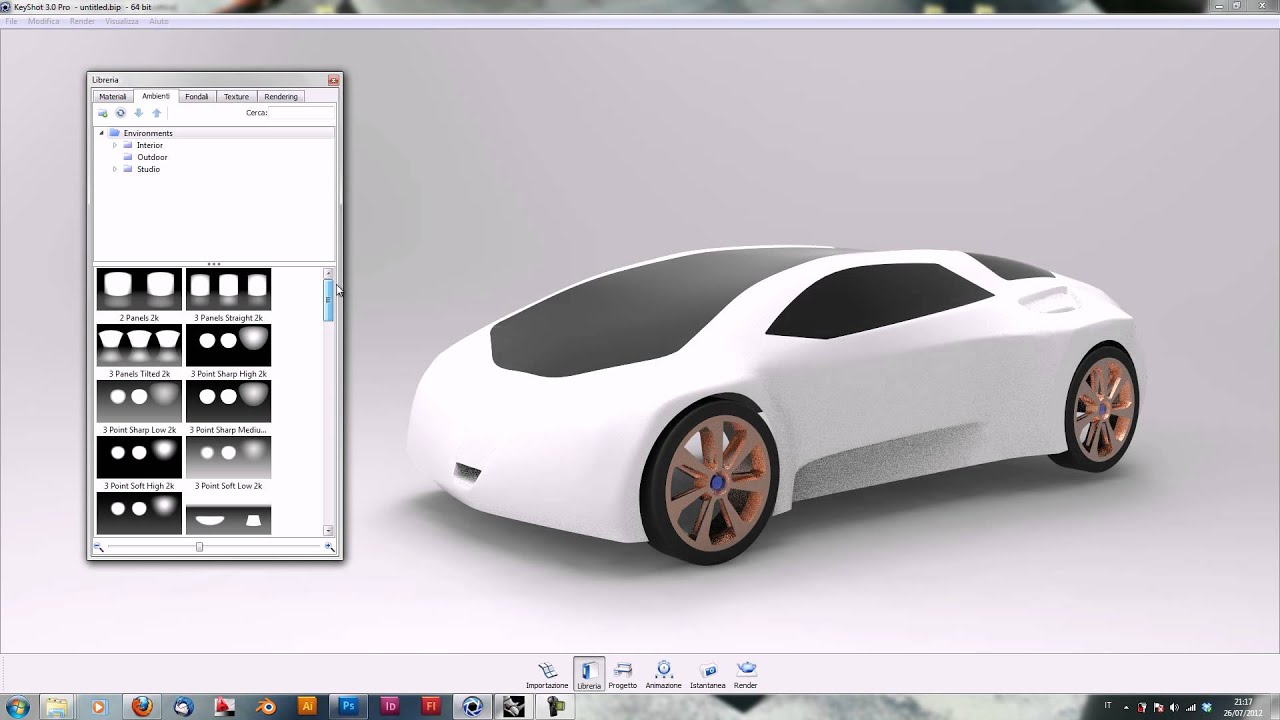This screenshot has height=720, width=1280.
Task: Zoom in thumbnails with the plus magnifier
Action: click(x=330, y=547)
